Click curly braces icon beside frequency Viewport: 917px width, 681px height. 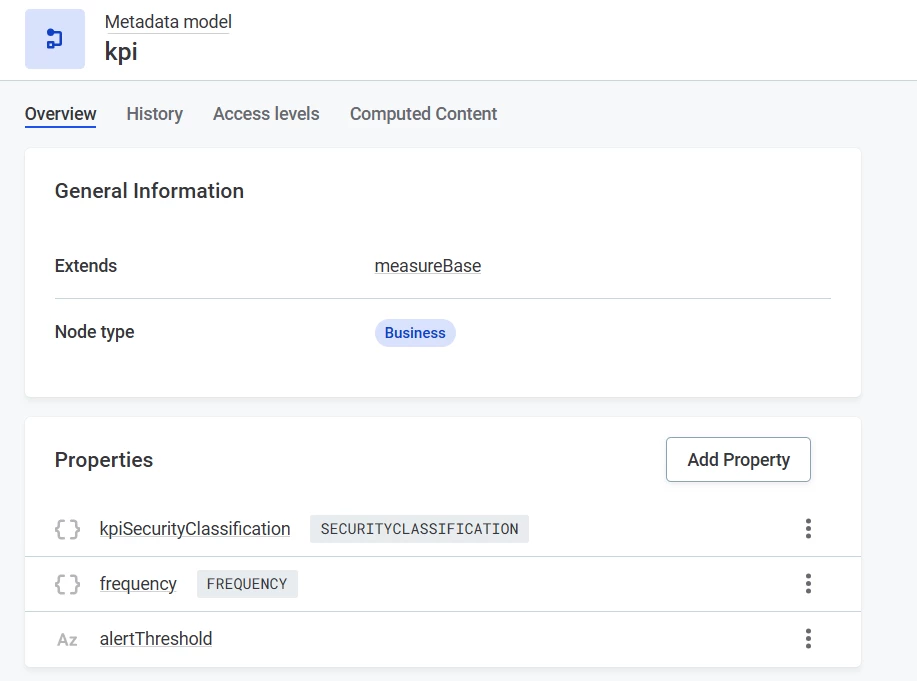click(x=67, y=584)
